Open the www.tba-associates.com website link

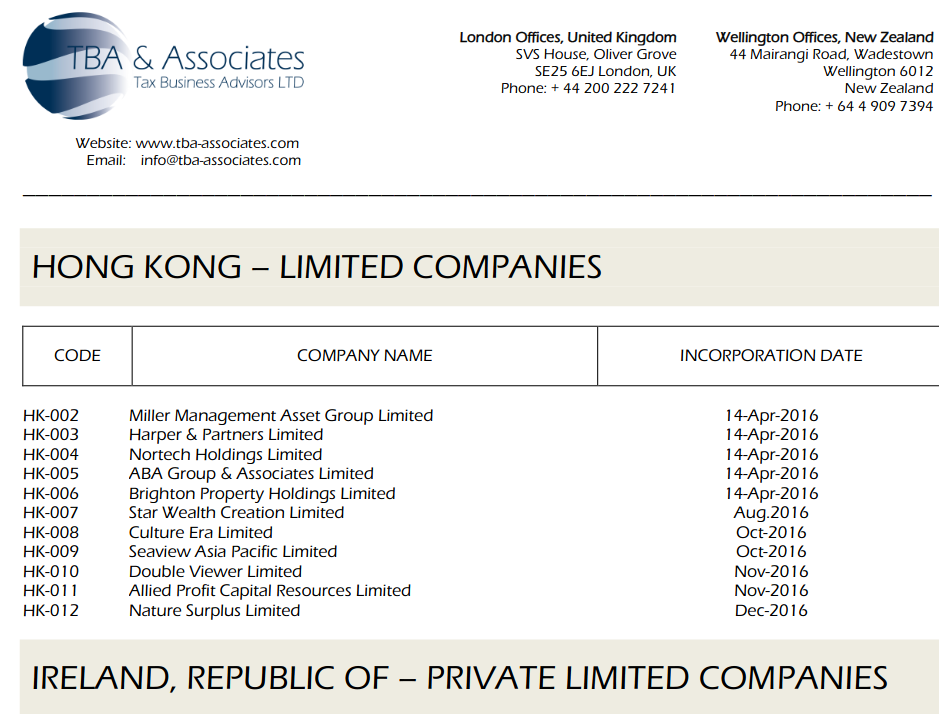coord(217,143)
